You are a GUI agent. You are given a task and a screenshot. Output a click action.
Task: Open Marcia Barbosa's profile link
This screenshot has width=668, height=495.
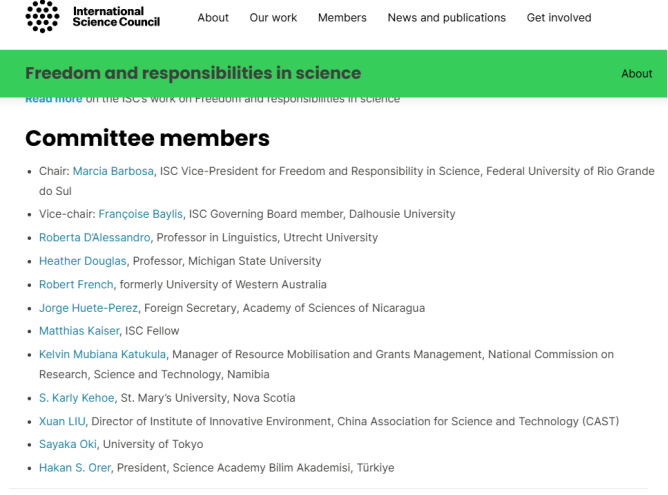[x=113, y=171]
